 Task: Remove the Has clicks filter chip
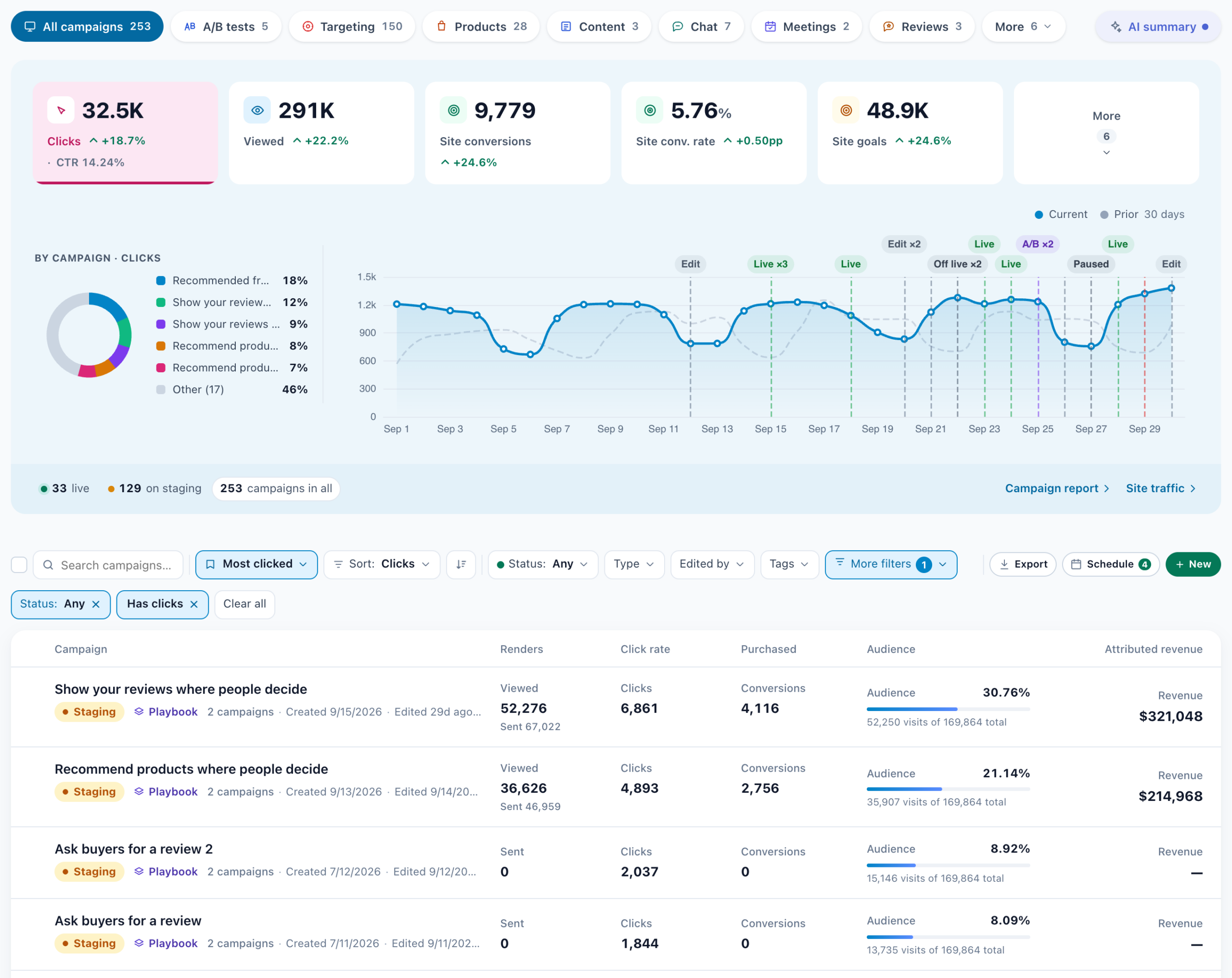coord(194,604)
